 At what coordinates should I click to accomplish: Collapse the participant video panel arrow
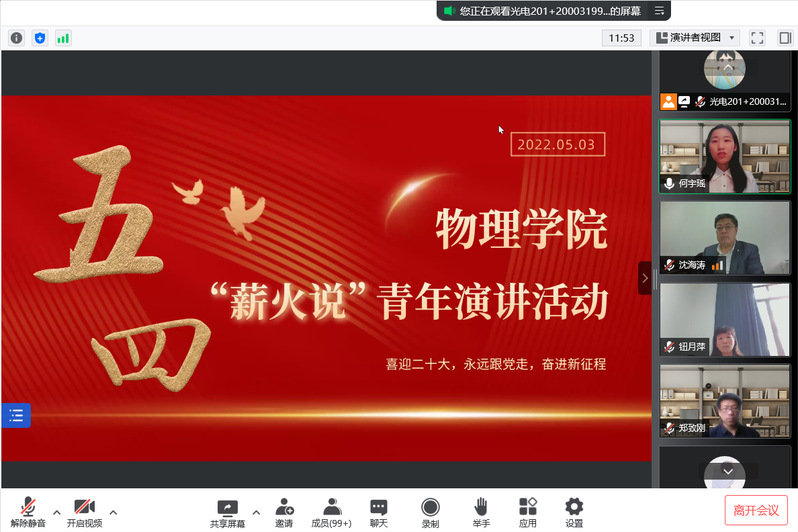tap(645, 278)
